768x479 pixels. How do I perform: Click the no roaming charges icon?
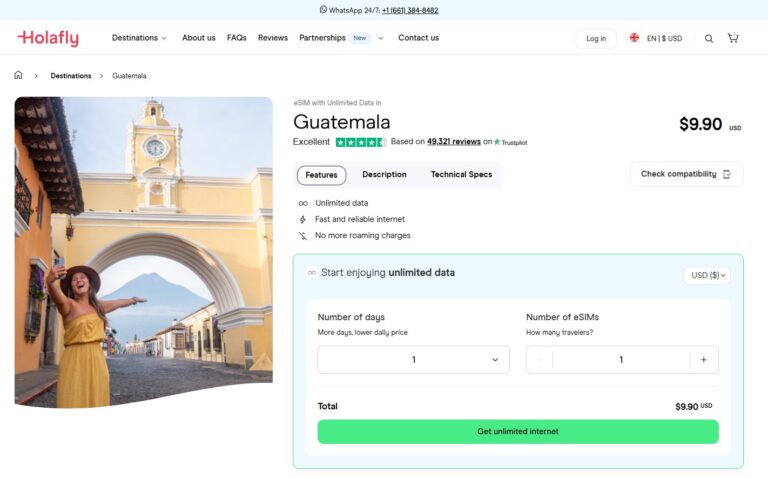click(x=303, y=236)
